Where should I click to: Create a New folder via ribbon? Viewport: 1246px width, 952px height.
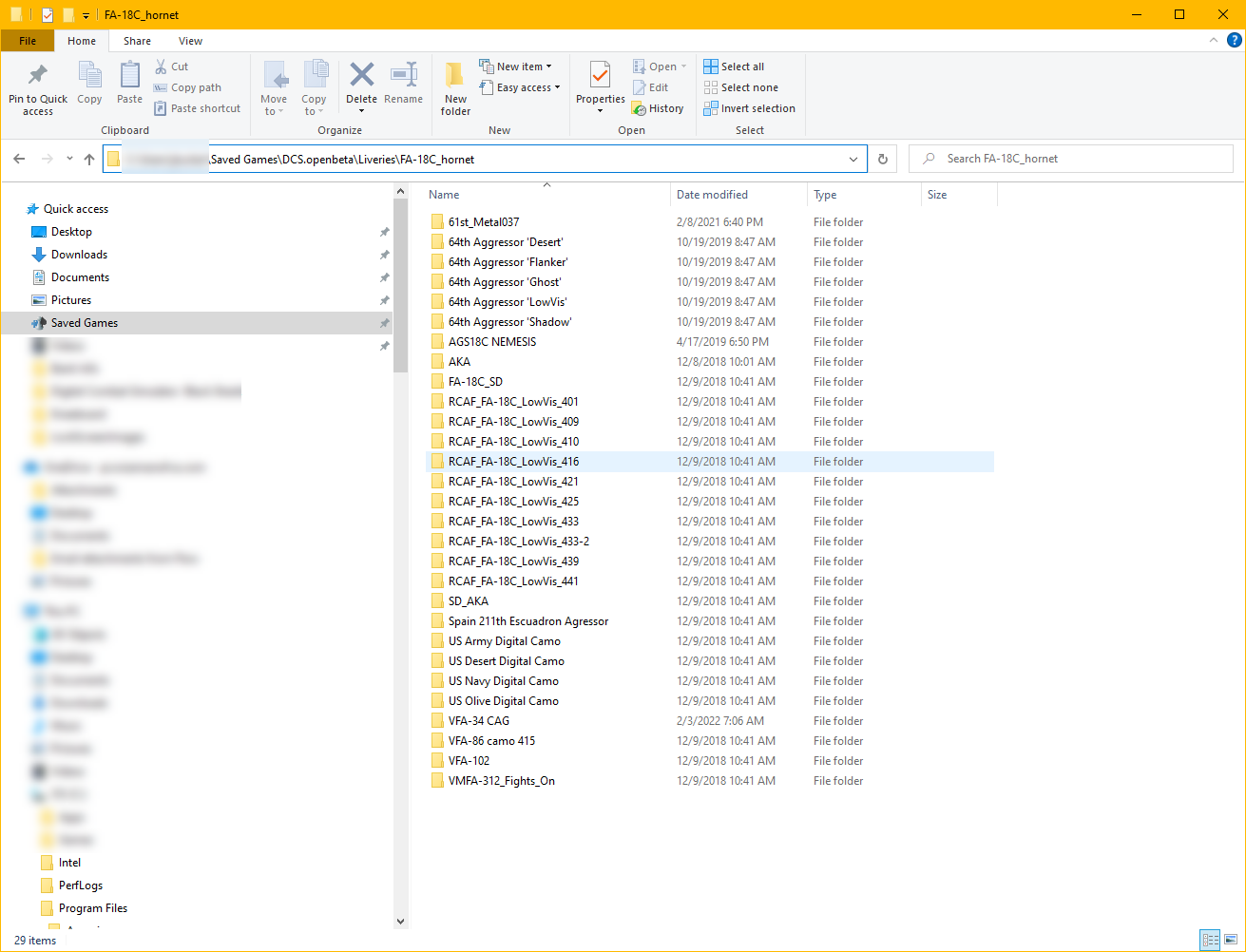point(455,88)
